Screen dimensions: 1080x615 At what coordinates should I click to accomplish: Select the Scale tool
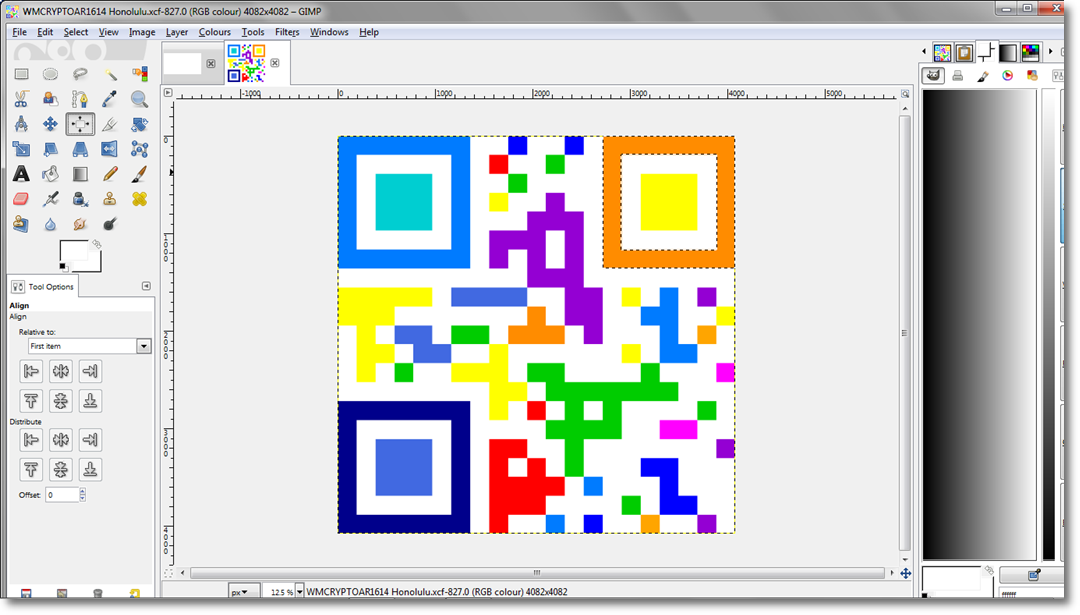(x=21, y=149)
